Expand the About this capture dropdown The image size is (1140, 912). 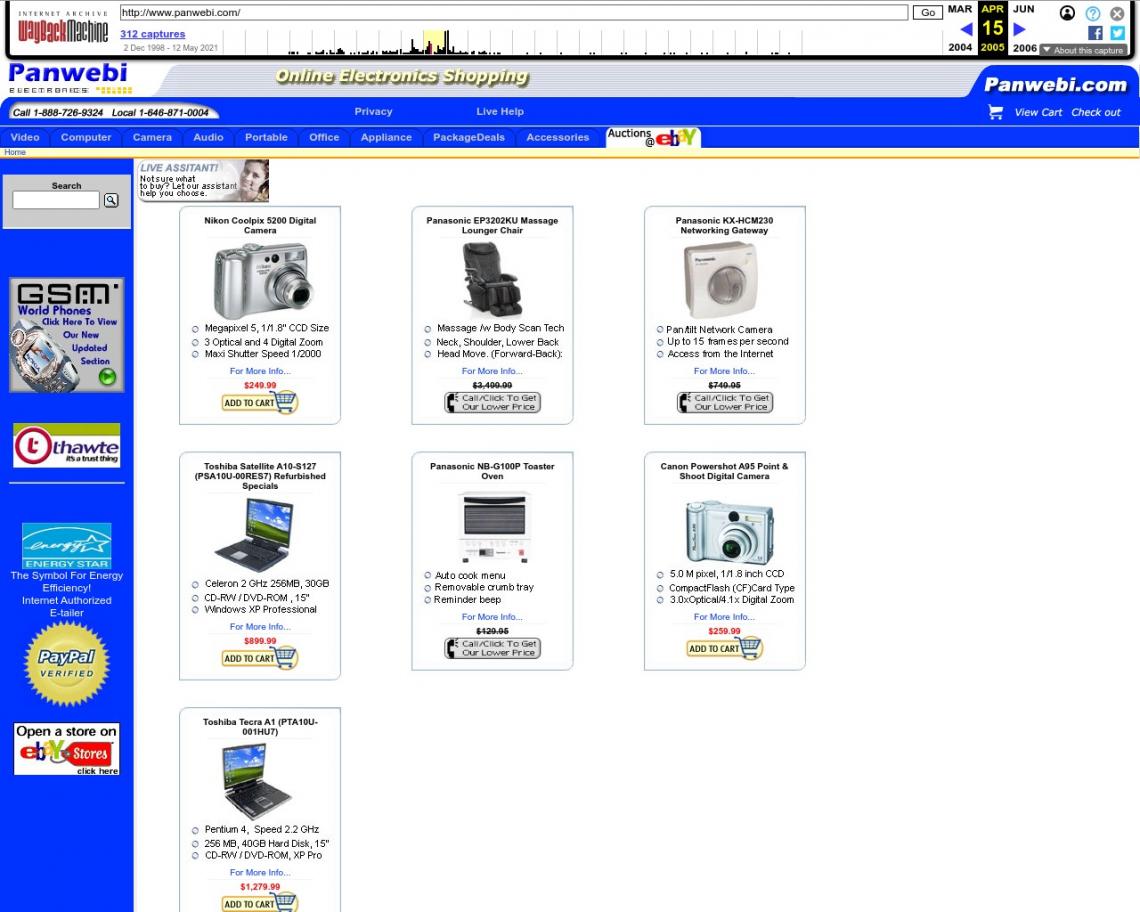[x=1083, y=50]
